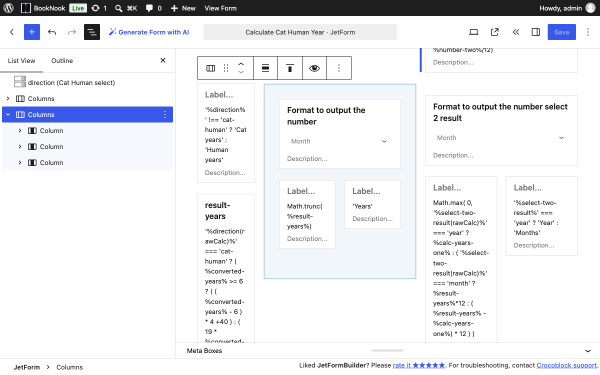The height and width of the screenshot is (375, 600).
Task: Open the rate it stars link
Action: (419, 365)
